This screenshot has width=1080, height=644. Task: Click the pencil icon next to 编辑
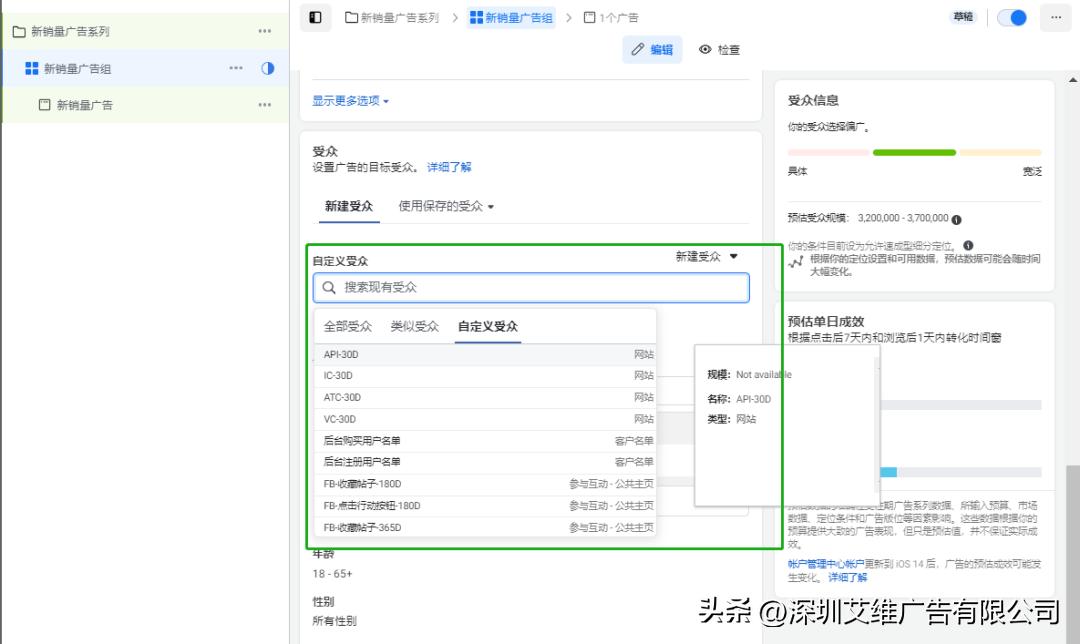(636, 49)
